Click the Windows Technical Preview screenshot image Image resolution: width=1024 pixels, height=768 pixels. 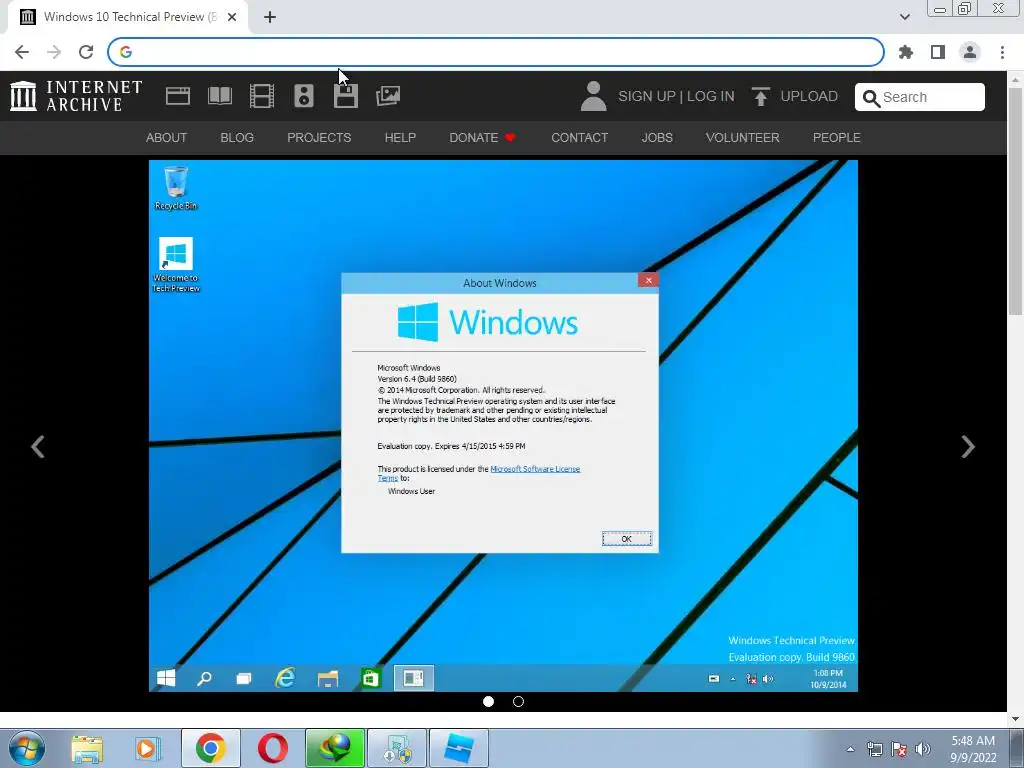pos(503,426)
